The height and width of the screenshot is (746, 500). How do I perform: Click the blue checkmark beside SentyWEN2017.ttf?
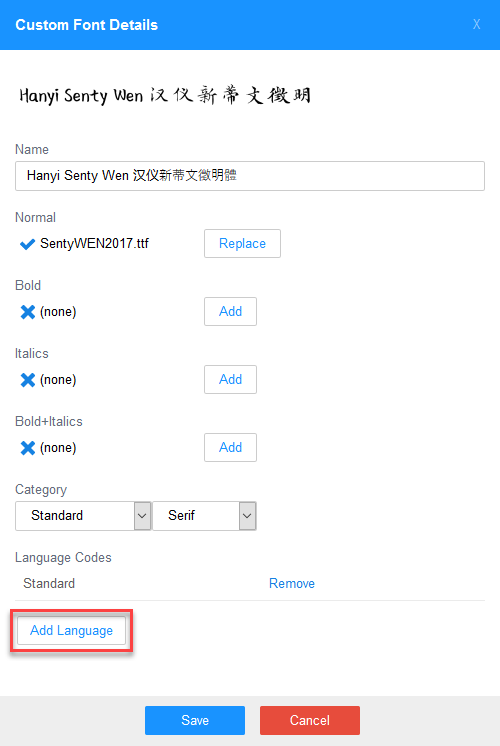[27, 244]
